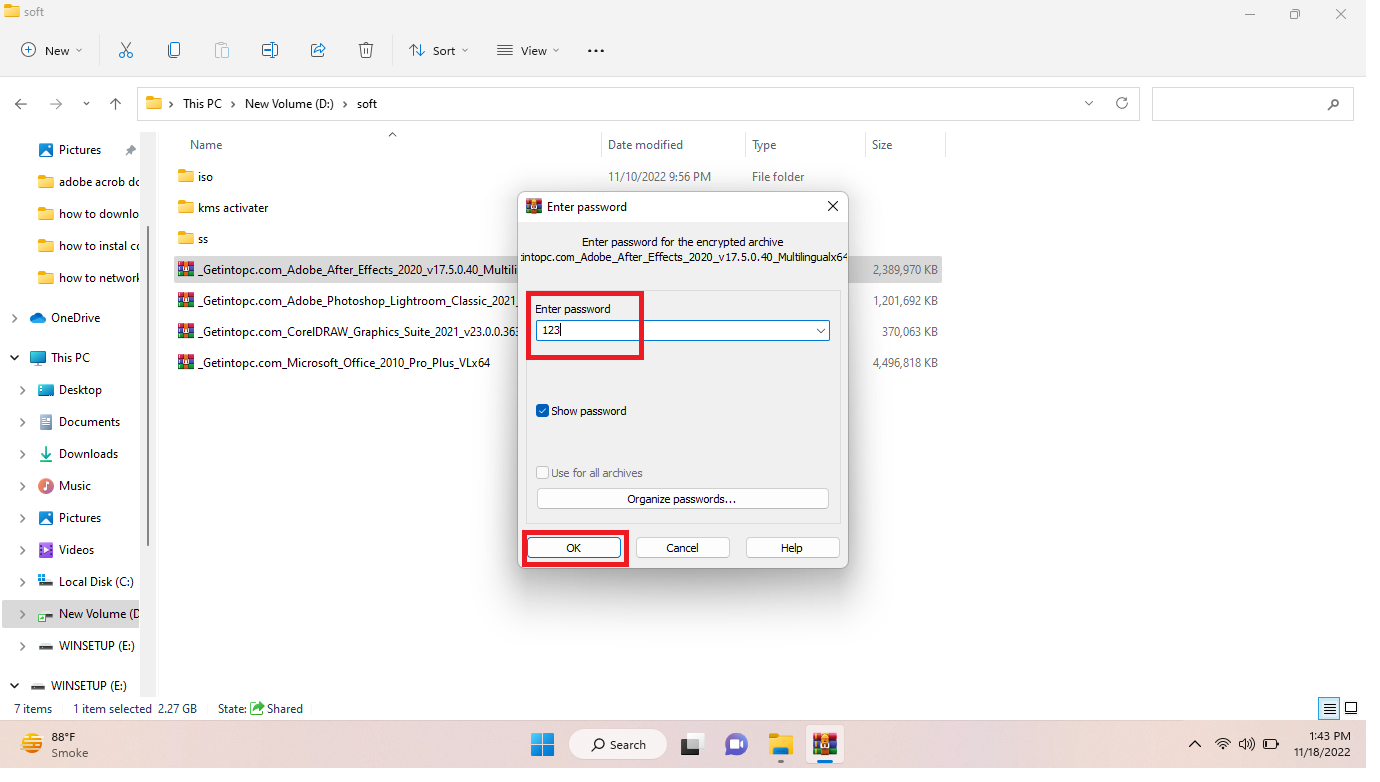Click Cancel in the password dialog
Viewport: 1380px width, 782px height.
coord(683,548)
